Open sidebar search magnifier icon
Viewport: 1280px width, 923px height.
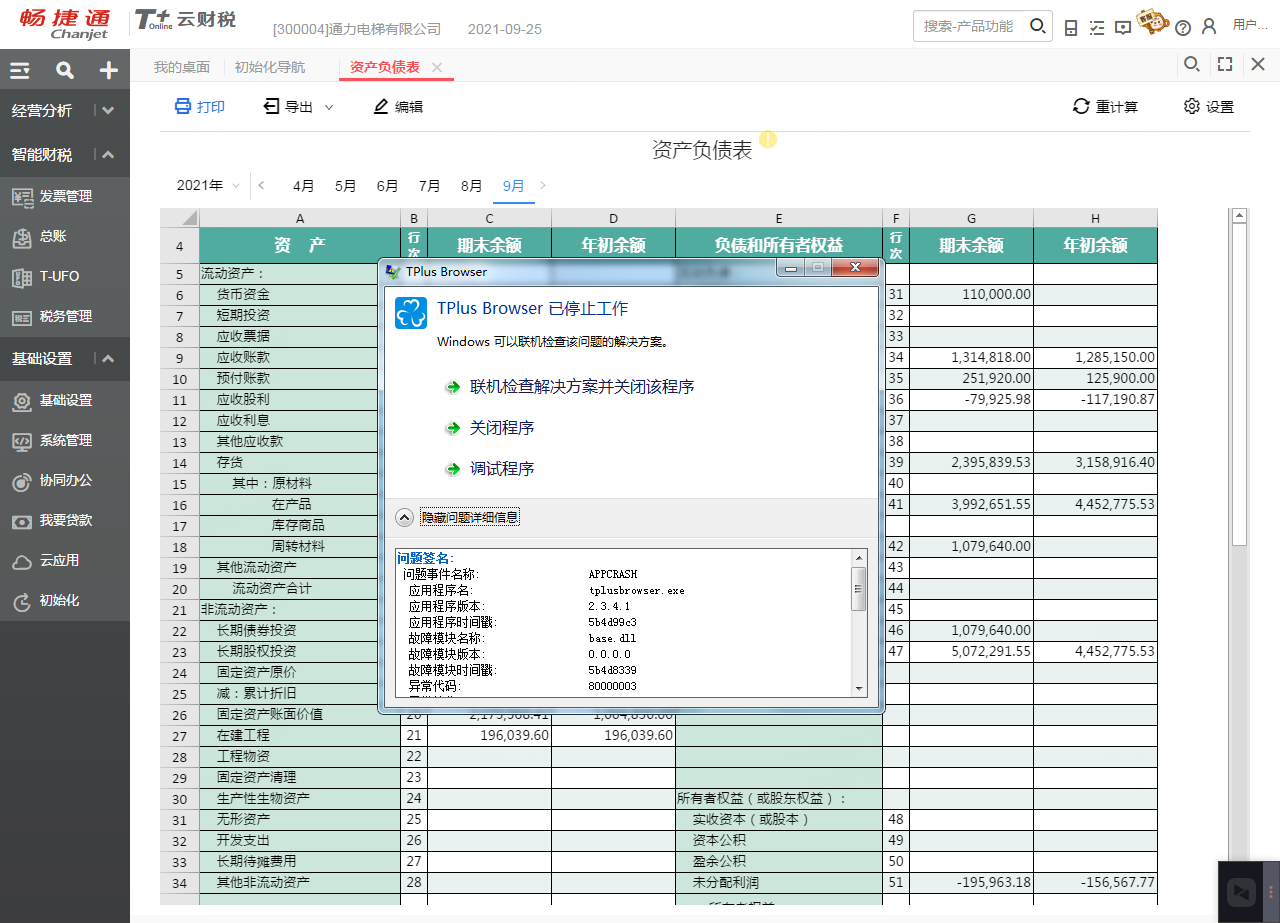(x=65, y=70)
